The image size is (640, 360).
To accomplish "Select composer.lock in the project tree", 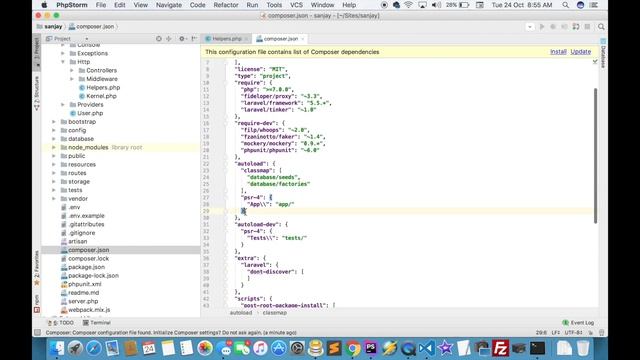I will [x=89, y=258].
